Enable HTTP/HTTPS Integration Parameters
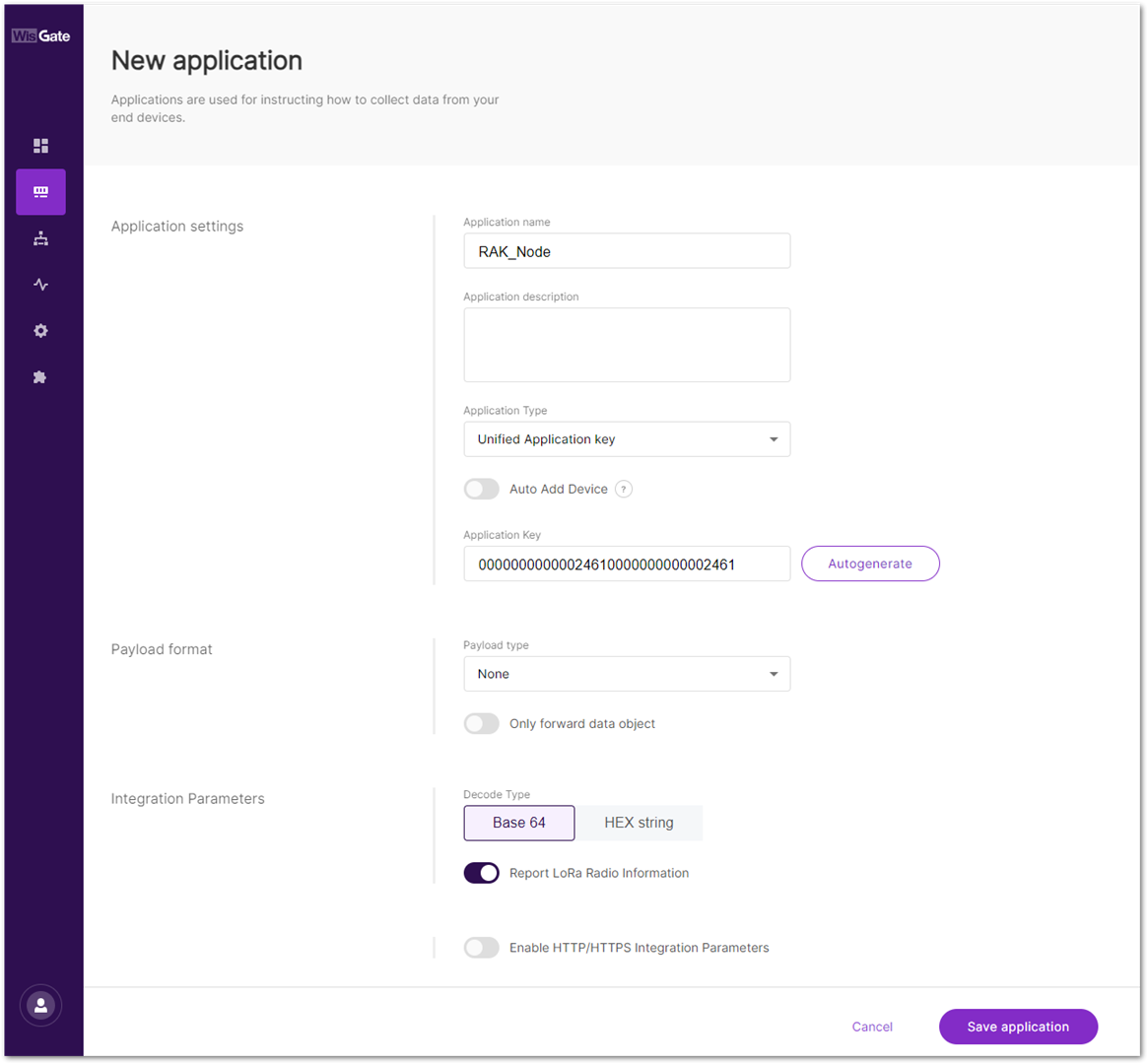Viewport: 1148px width, 1064px height. pyautogui.click(x=481, y=947)
